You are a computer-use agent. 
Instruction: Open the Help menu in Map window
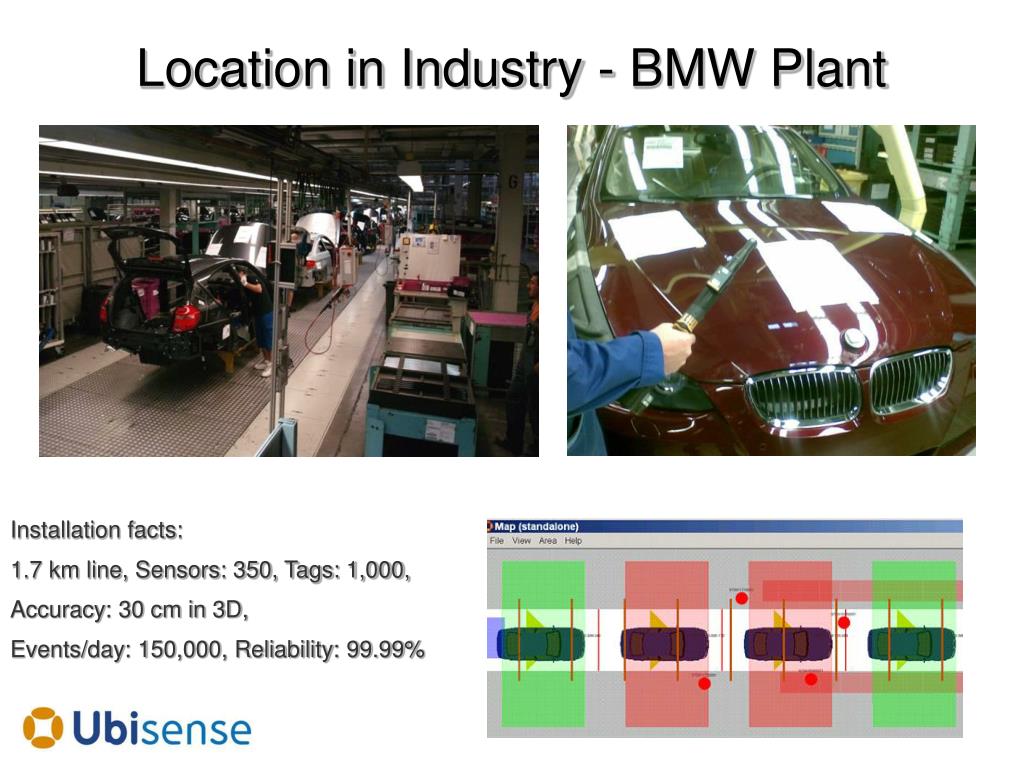(x=573, y=541)
